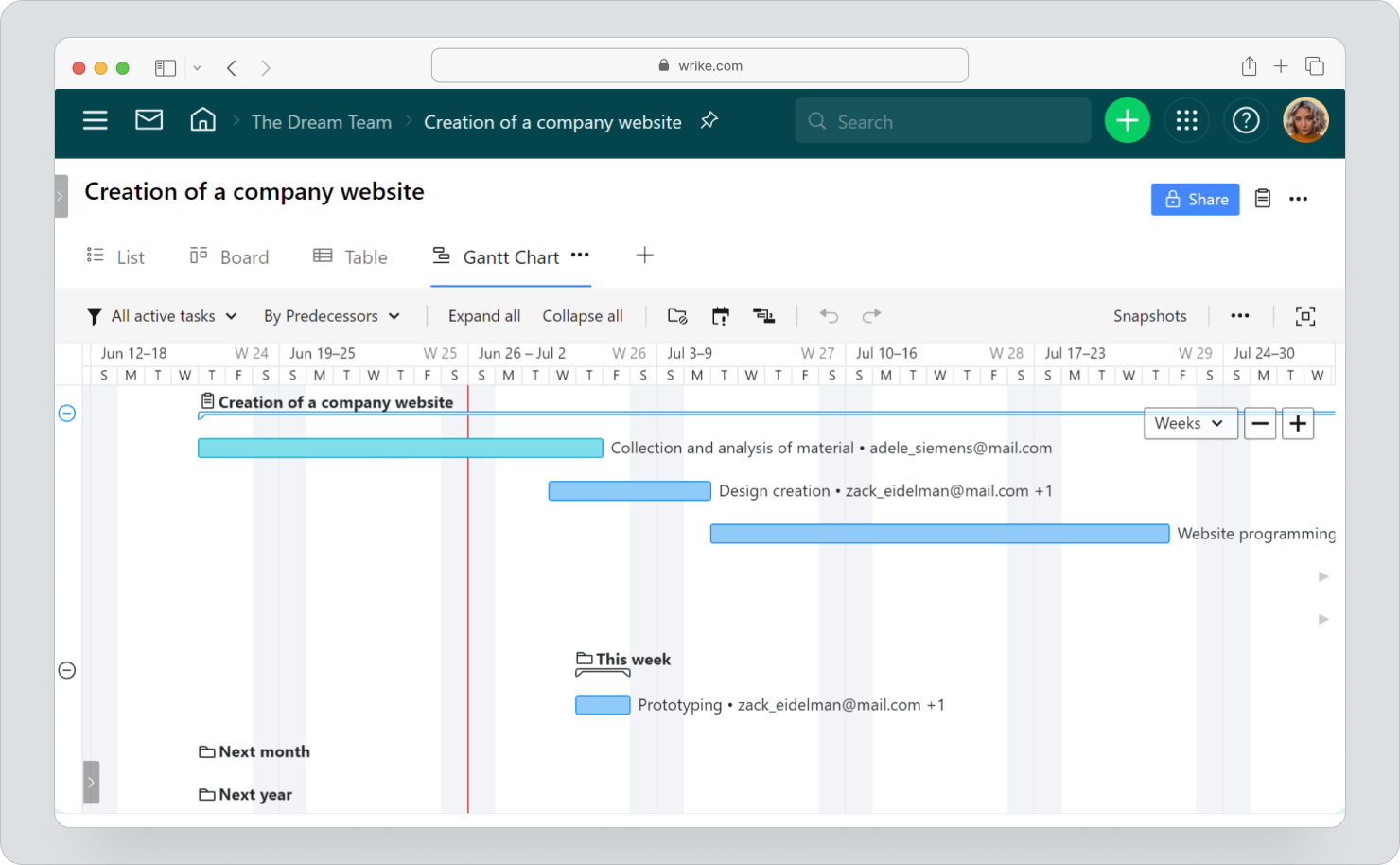Collapse the This week folder row
This screenshot has width=1400, height=865.
(67, 670)
